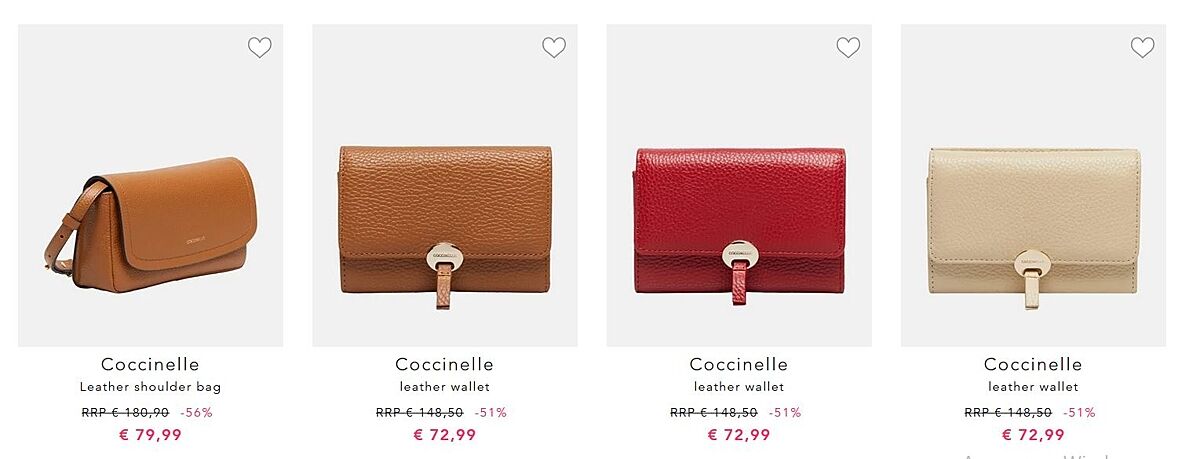
Task: Click Coccinelle brand above the red wallet
Action: (739, 364)
